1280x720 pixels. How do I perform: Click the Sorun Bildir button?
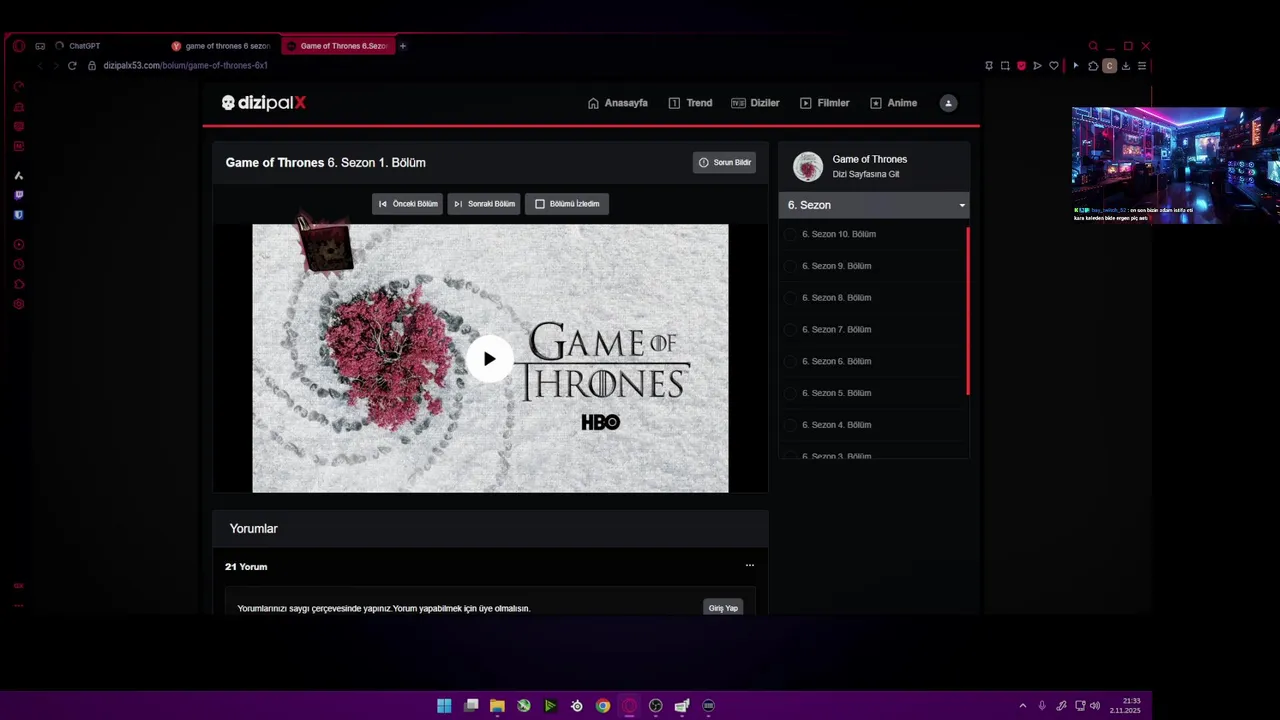pyautogui.click(x=724, y=162)
